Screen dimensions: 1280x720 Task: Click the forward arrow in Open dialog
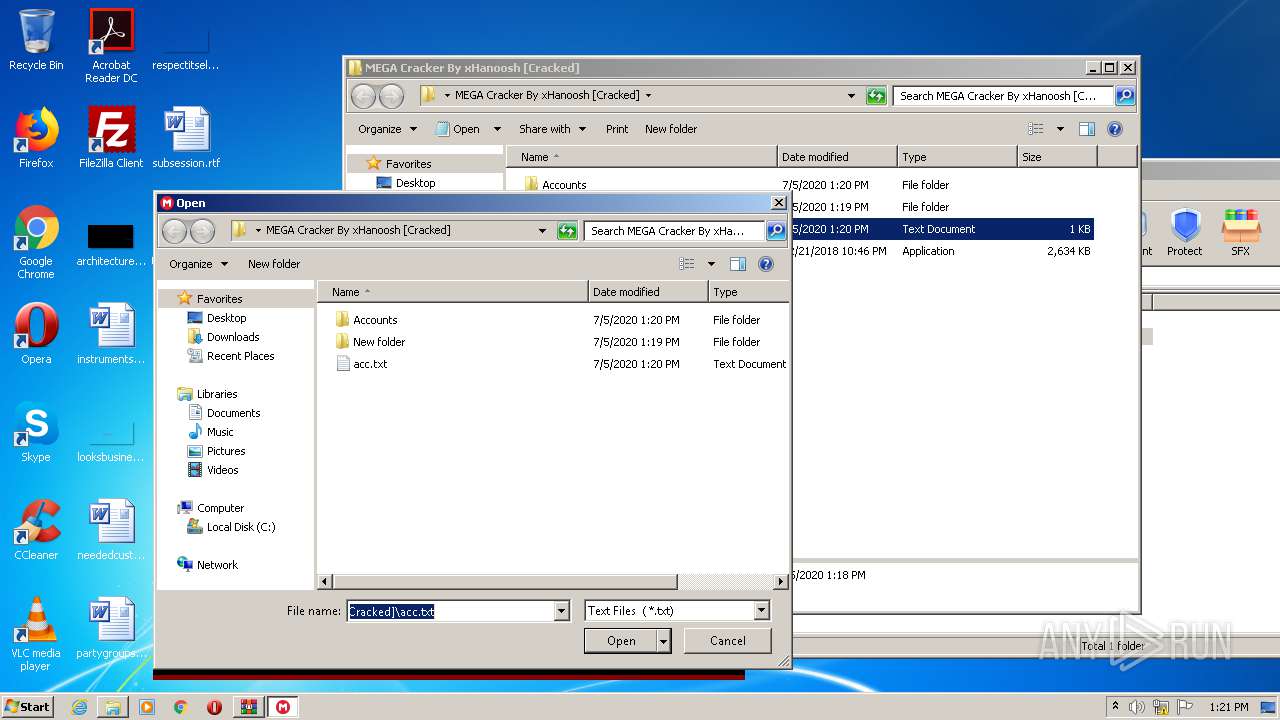tap(202, 231)
